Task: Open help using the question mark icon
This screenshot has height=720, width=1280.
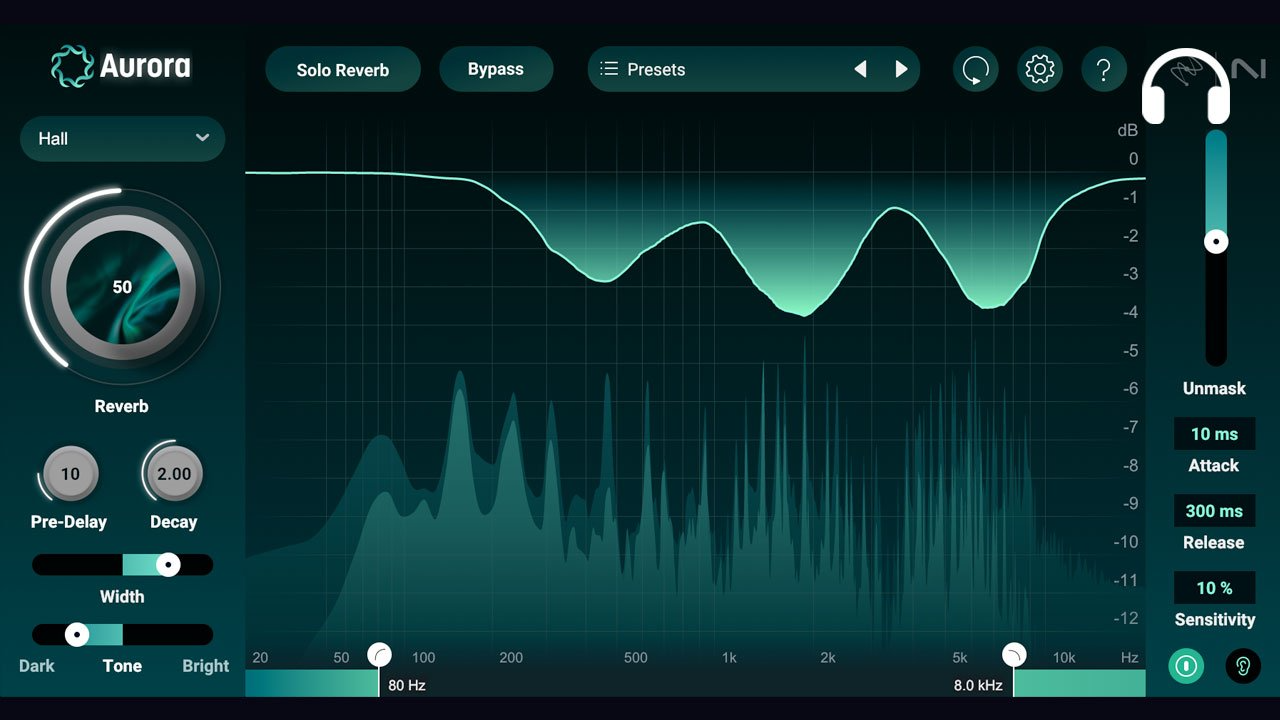Action: pyautogui.click(x=1104, y=69)
